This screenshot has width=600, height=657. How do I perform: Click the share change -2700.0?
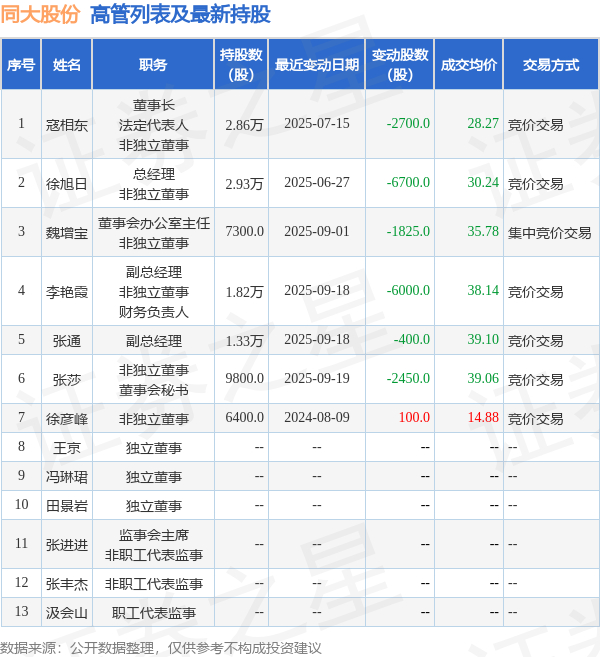click(x=408, y=123)
